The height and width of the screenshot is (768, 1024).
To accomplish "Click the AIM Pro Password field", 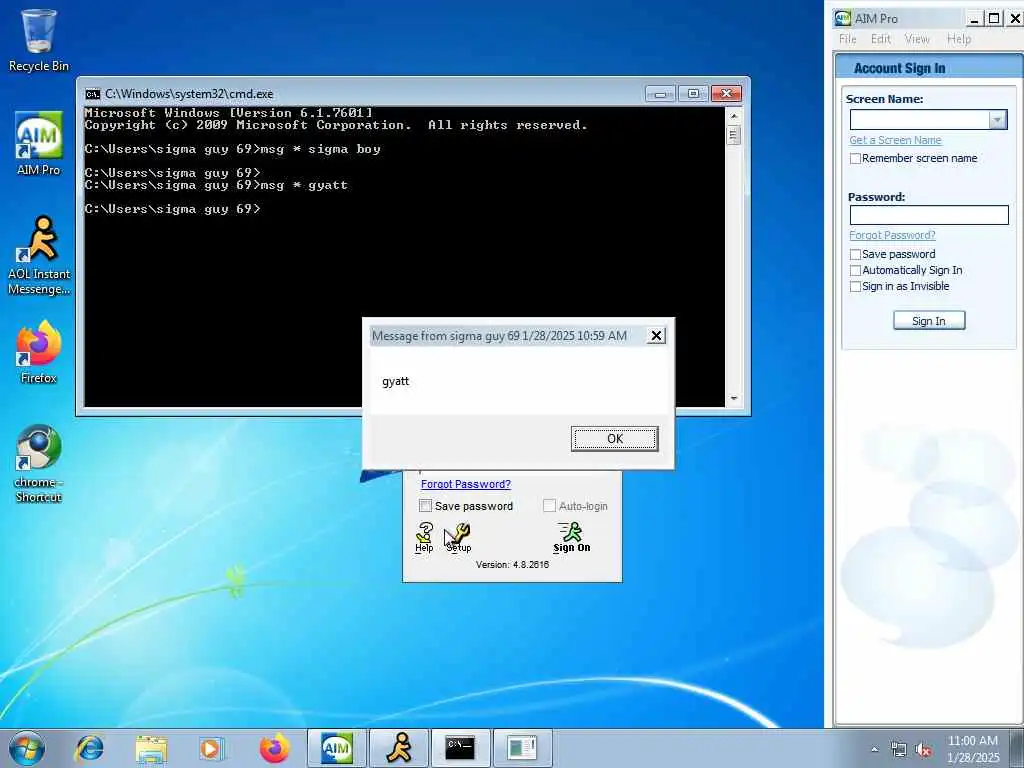I will (929, 215).
